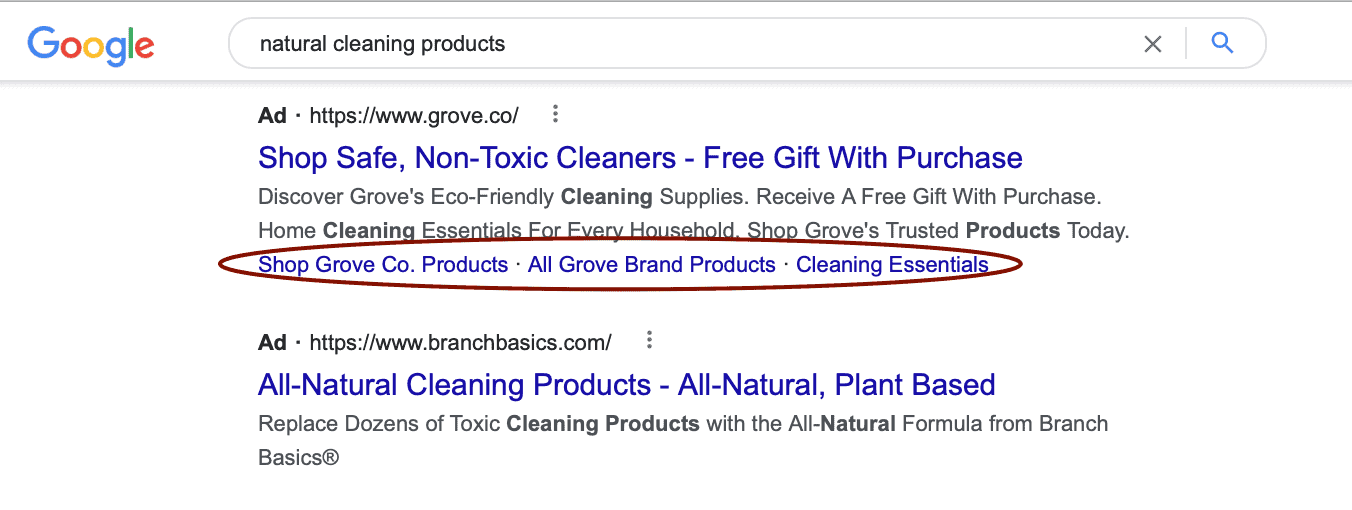Screen dimensions: 1352x510
Task: Click the red oval annotation around the sitelinks
Action: pyautogui.click(x=620, y=265)
